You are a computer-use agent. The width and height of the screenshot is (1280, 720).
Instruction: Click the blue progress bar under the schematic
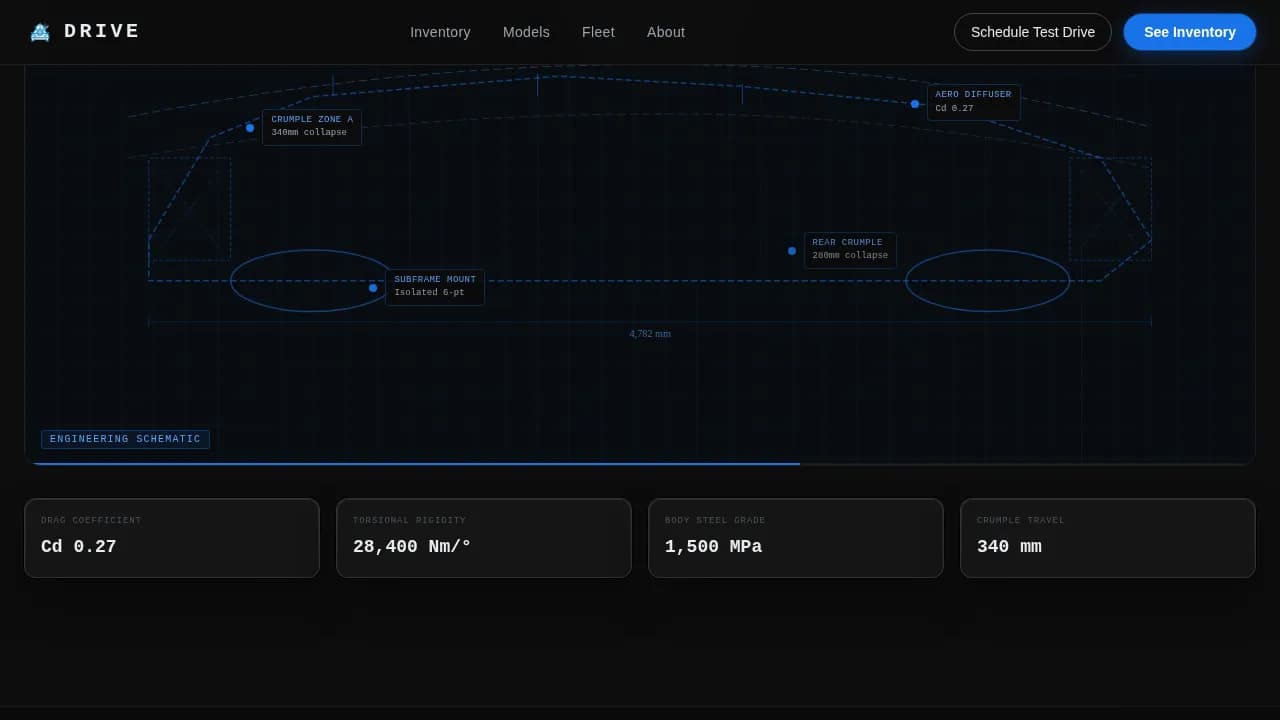[415, 464]
